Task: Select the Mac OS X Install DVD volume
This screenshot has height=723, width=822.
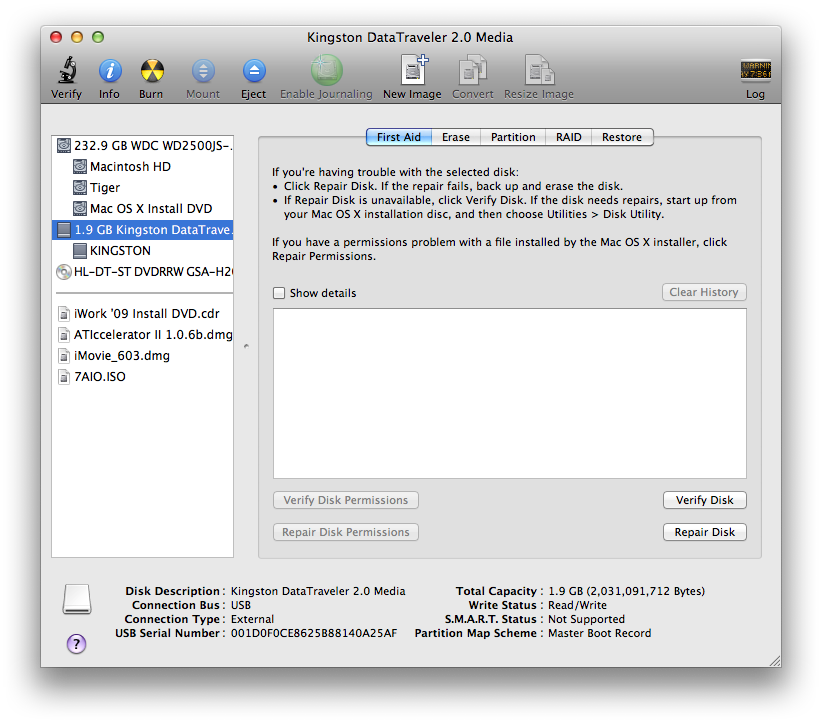Action: click(143, 208)
